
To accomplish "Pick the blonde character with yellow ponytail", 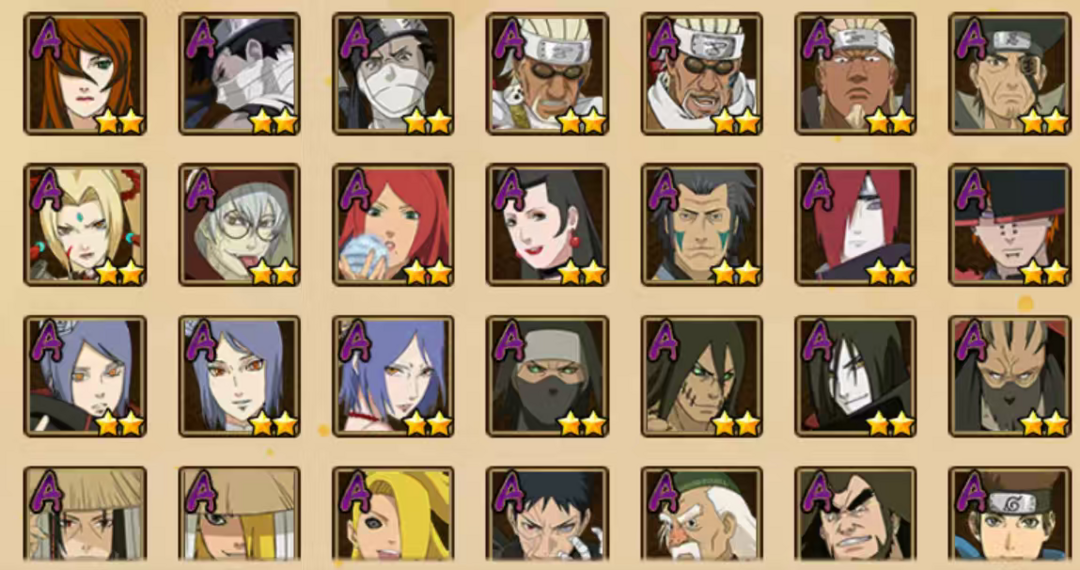I will coord(393,514).
